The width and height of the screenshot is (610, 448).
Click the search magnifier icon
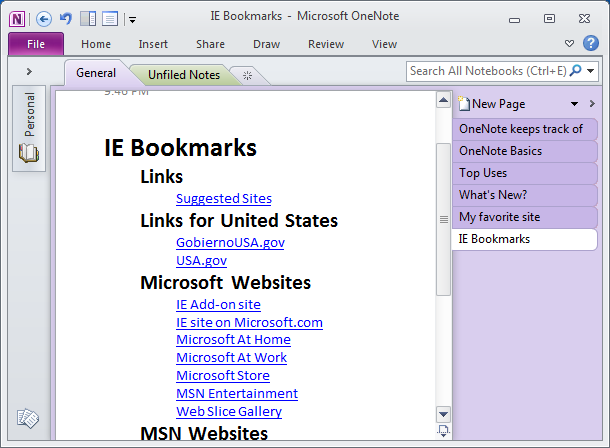click(575, 71)
